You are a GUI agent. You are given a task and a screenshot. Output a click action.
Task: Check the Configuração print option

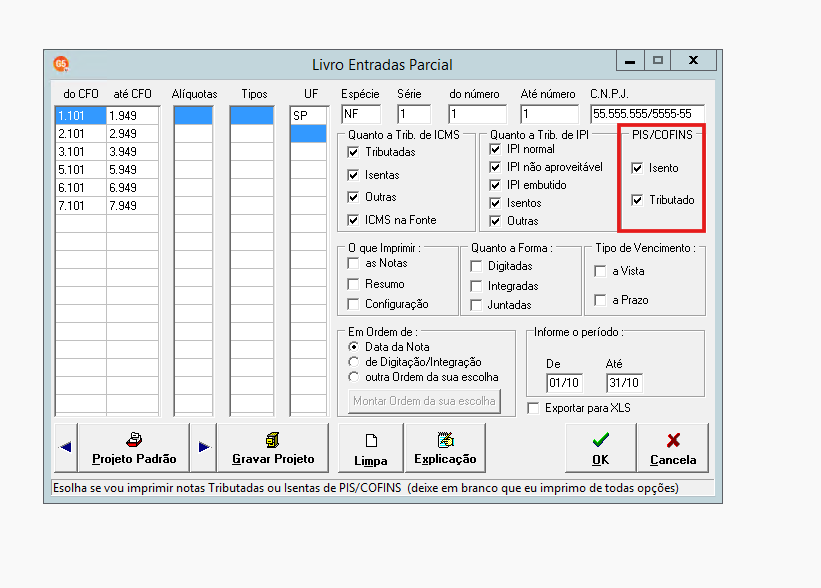353,304
